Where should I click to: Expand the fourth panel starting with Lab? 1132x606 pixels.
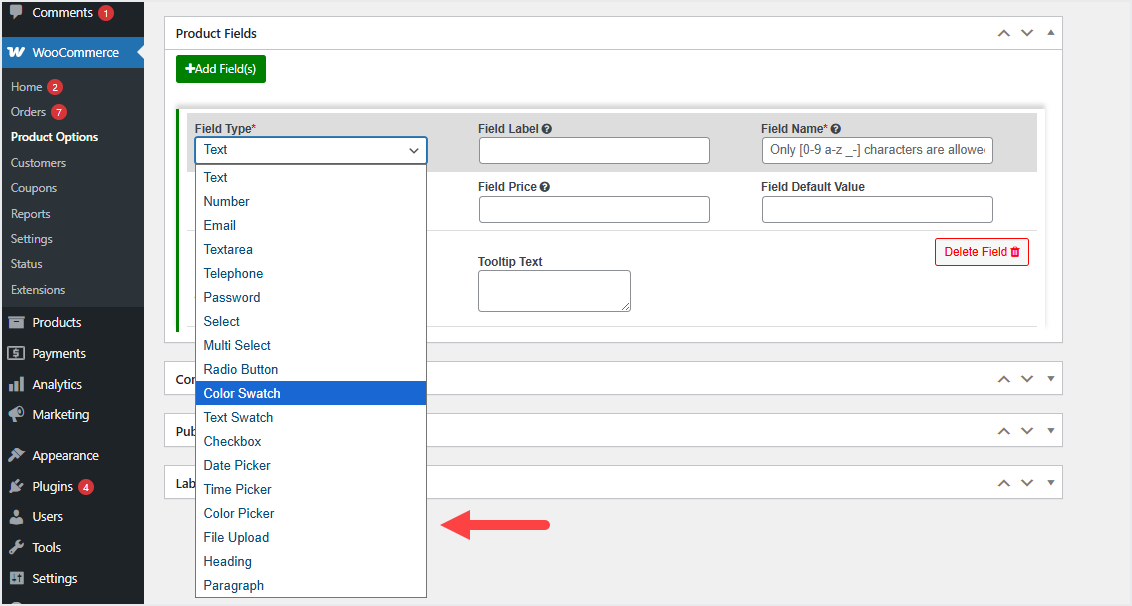tap(1050, 482)
